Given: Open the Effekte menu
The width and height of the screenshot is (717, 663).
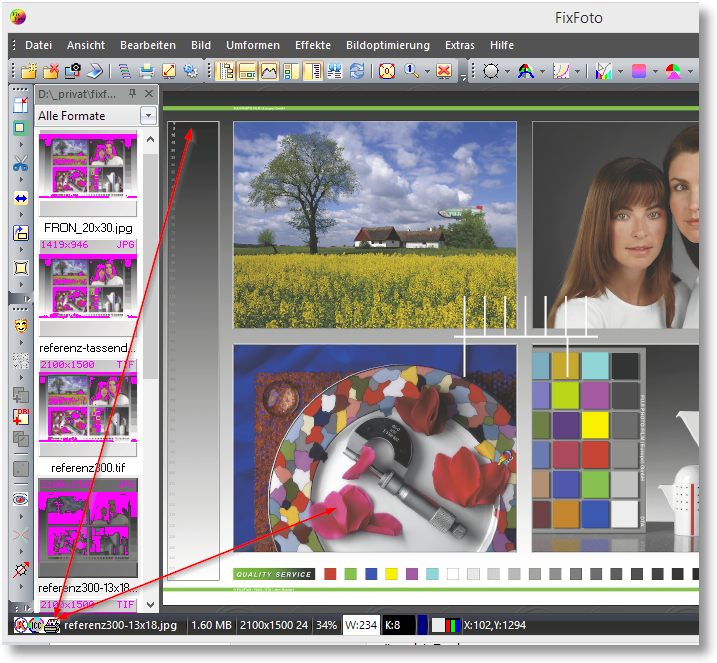Looking at the screenshot, I should coord(313,45).
